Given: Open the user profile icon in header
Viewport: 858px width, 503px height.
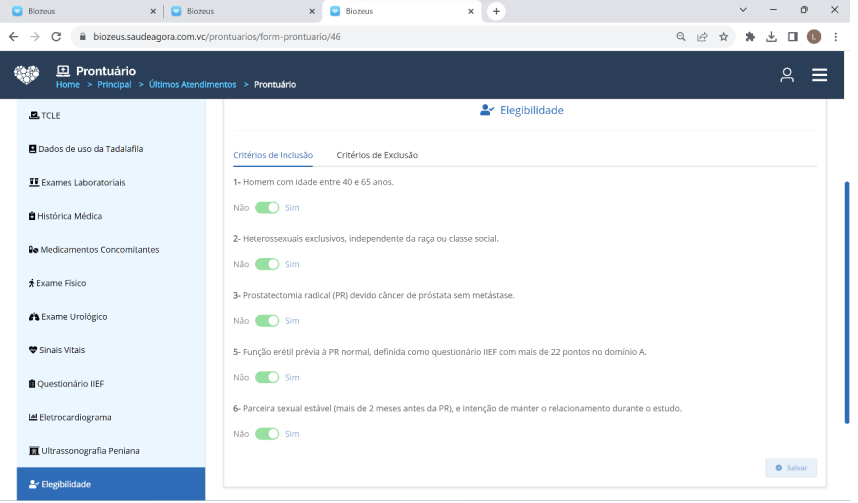Looking at the screenshot, I should [x=787, y=75].
